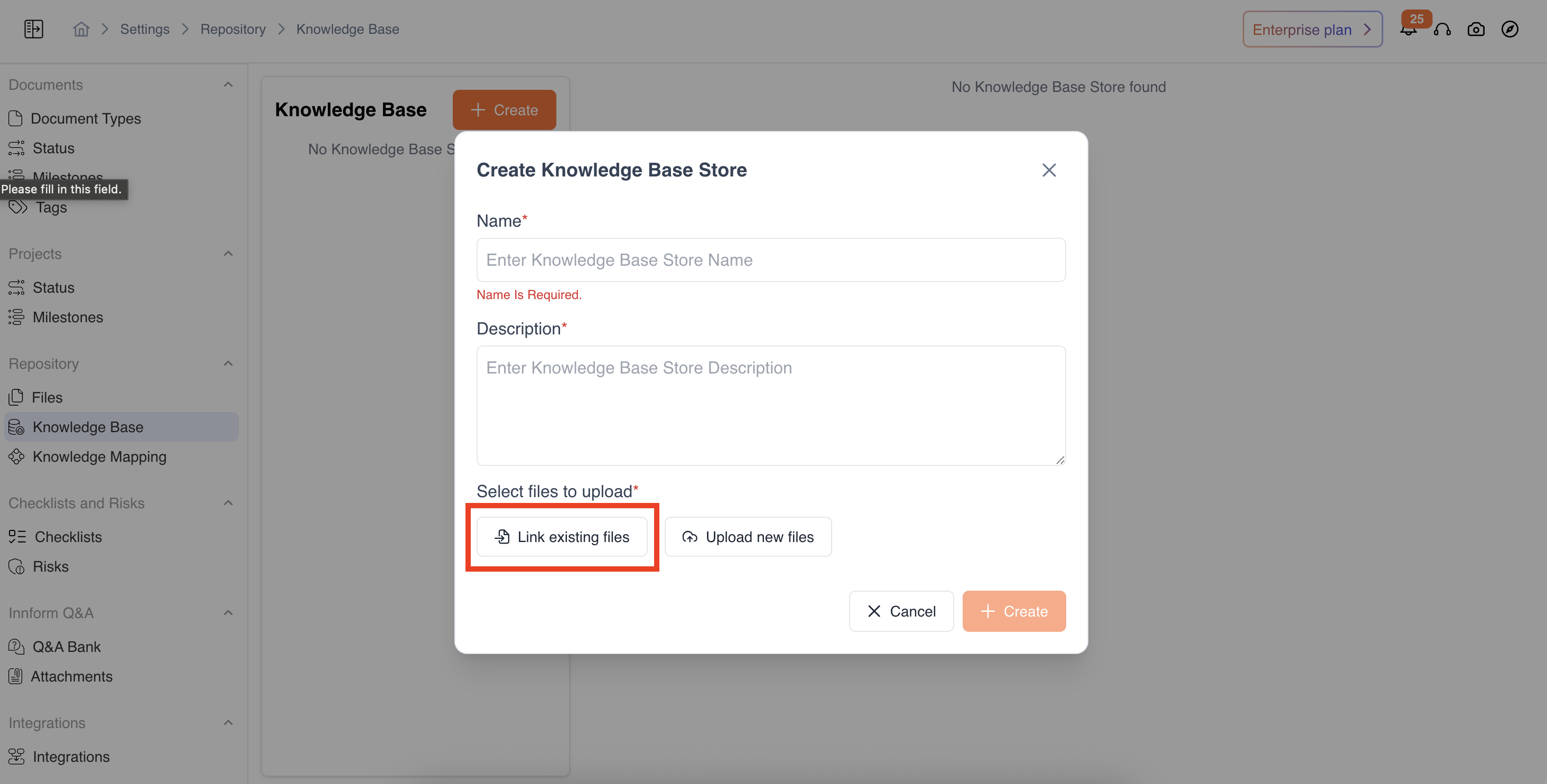The image size is (1547, 784).
Task: Click the Upload new files button
Action: tap(748, 537)
